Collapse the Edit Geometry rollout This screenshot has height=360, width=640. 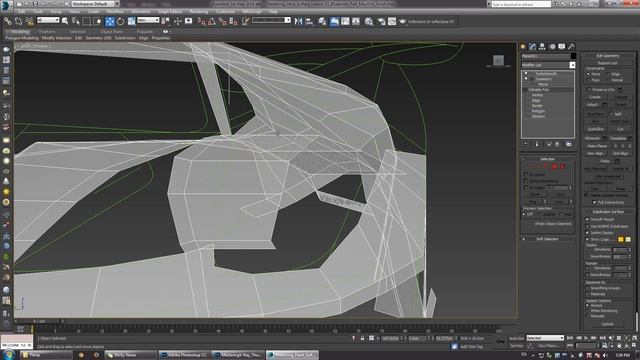coord(608,56)
